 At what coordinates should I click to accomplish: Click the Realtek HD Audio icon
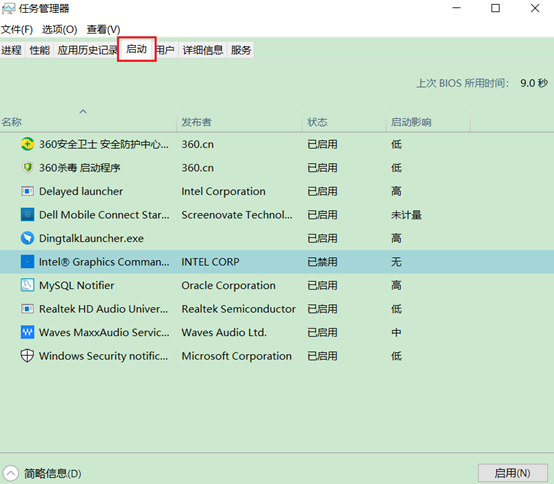click(x=27, y=309)
